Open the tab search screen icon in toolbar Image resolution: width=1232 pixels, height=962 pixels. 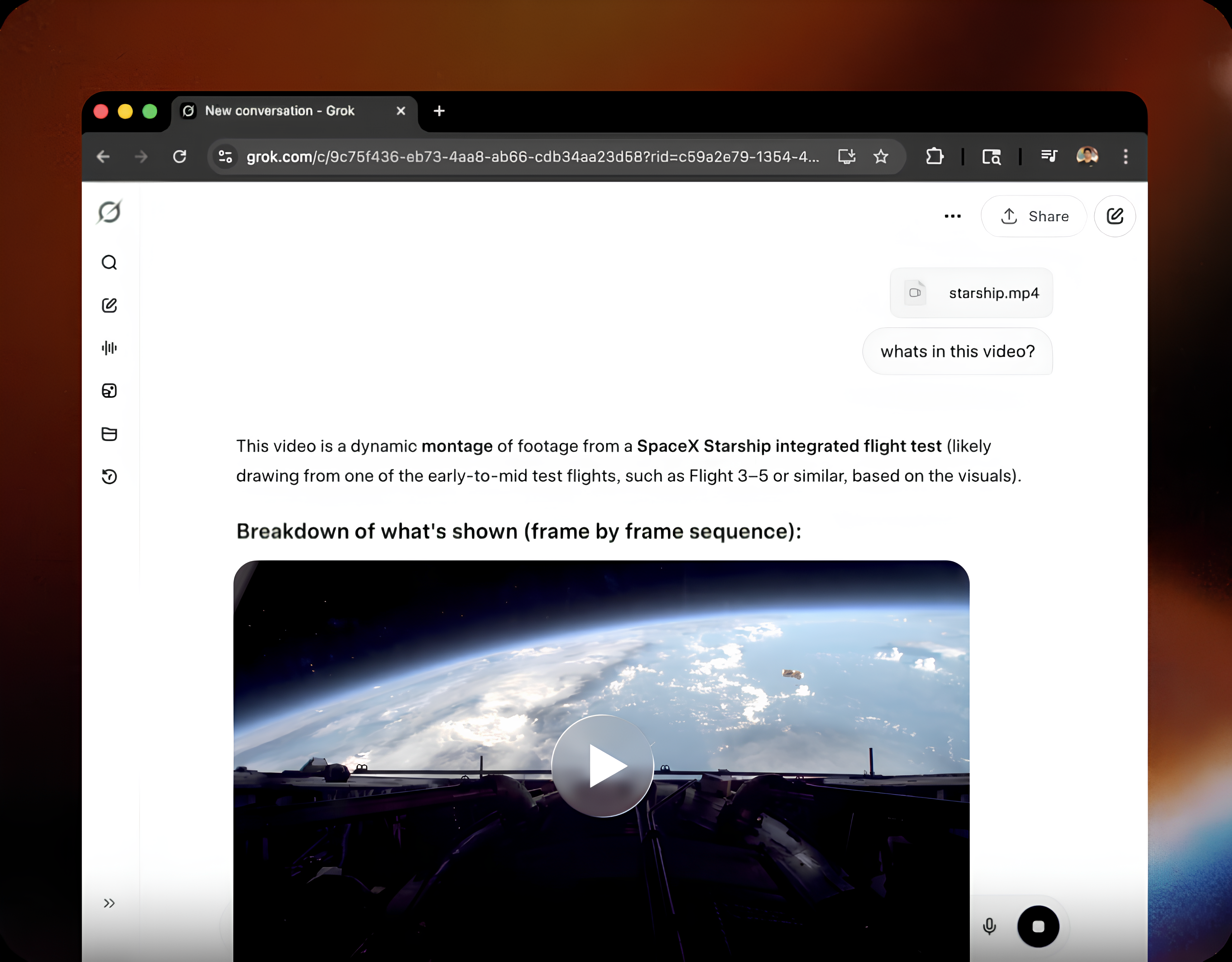(x=992, y=156)
